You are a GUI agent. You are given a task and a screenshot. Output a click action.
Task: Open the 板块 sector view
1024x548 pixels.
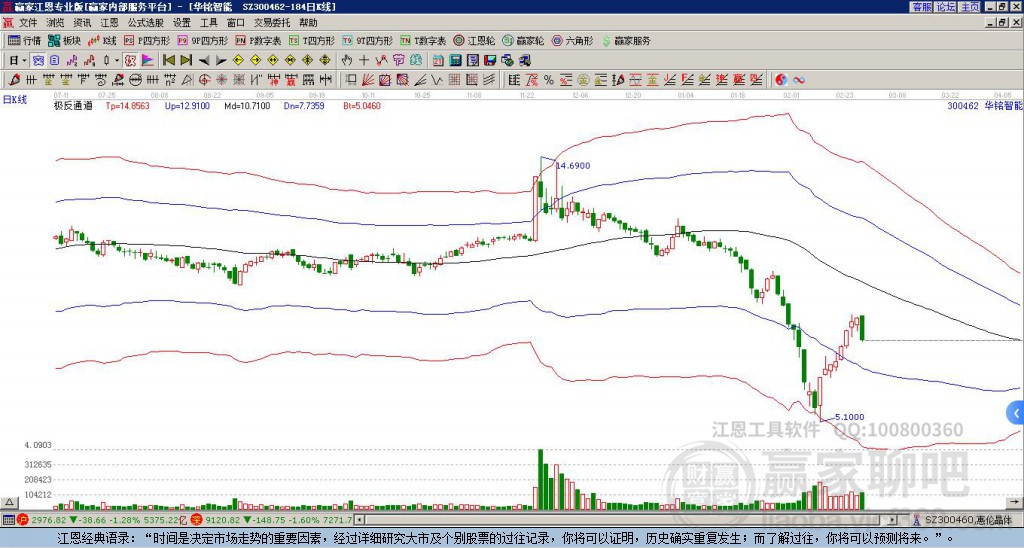[x=65, y=40]
